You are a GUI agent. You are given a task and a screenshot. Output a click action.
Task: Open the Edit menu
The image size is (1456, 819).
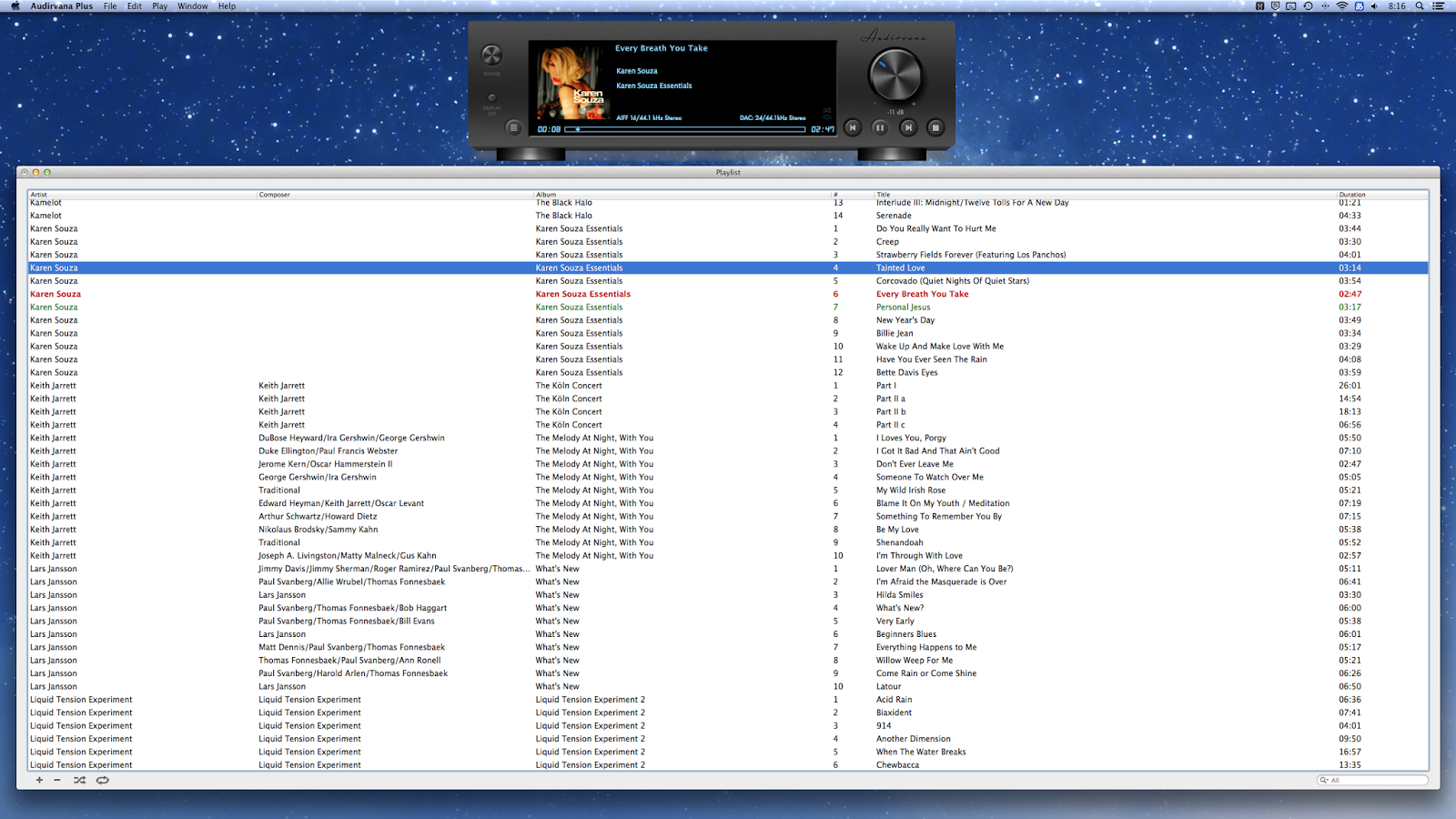pos(135,6)
